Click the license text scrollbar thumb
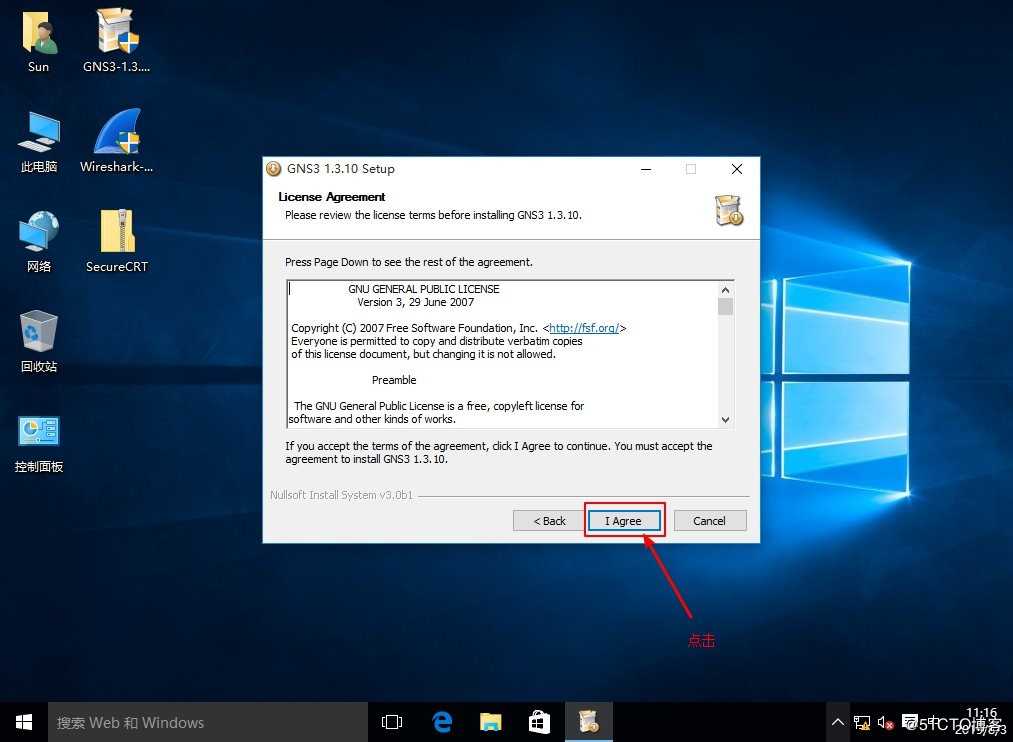The image size is (1013, 742). [726, 306]
